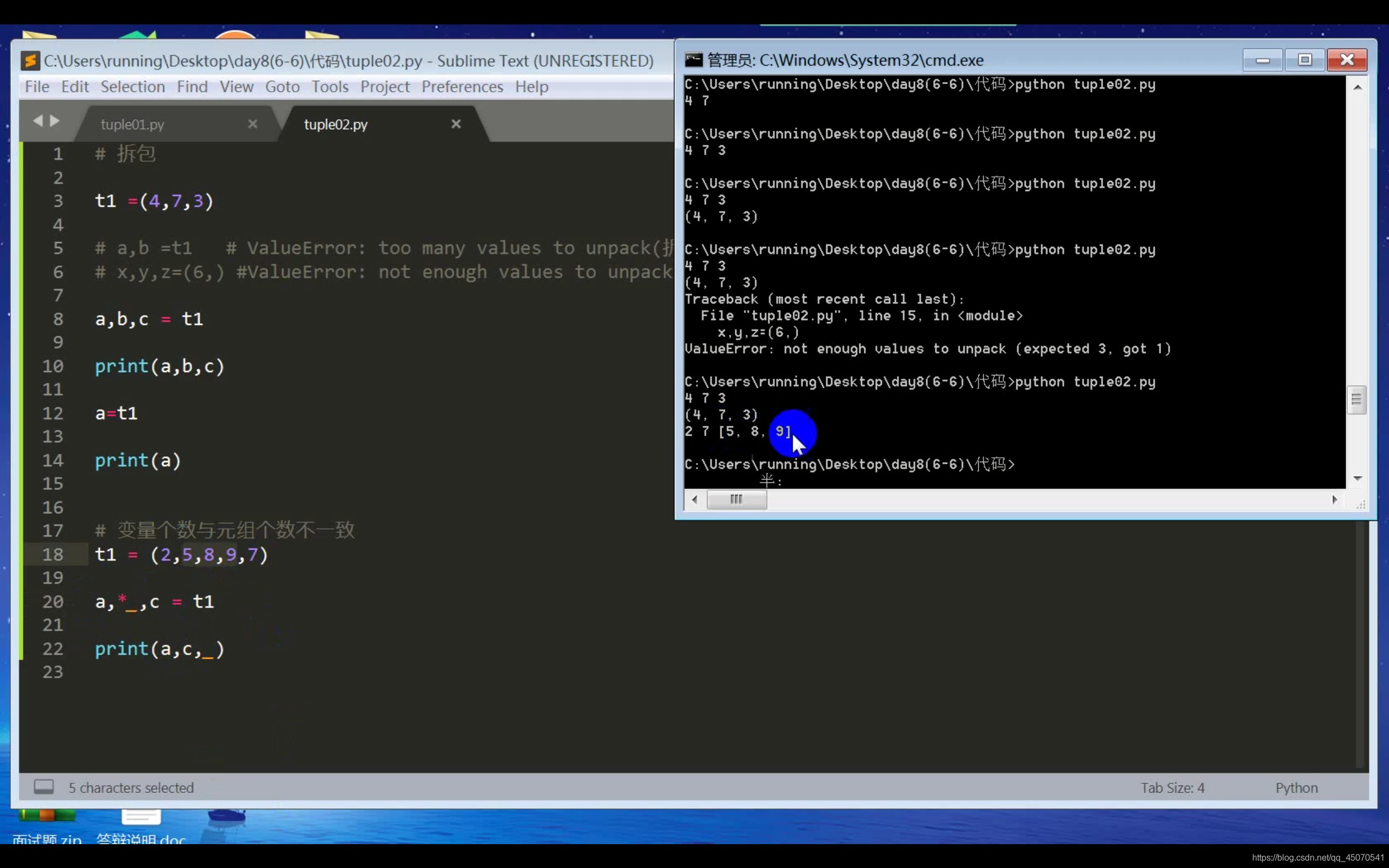The width and height of the screenshot is (1389, 868).
Task: Click tab navigation right arrow
Action: (x=55, y=120)
